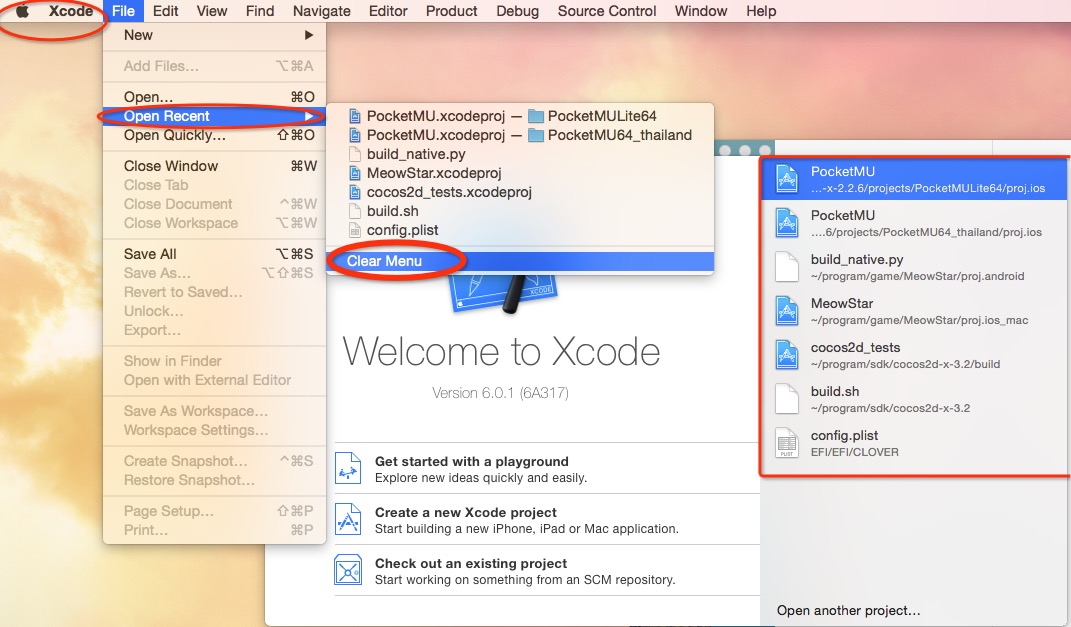1071x627 pixels.
Task: Open MeowStar.xcodeproj from recent submenu
Action: pos(520,173)
